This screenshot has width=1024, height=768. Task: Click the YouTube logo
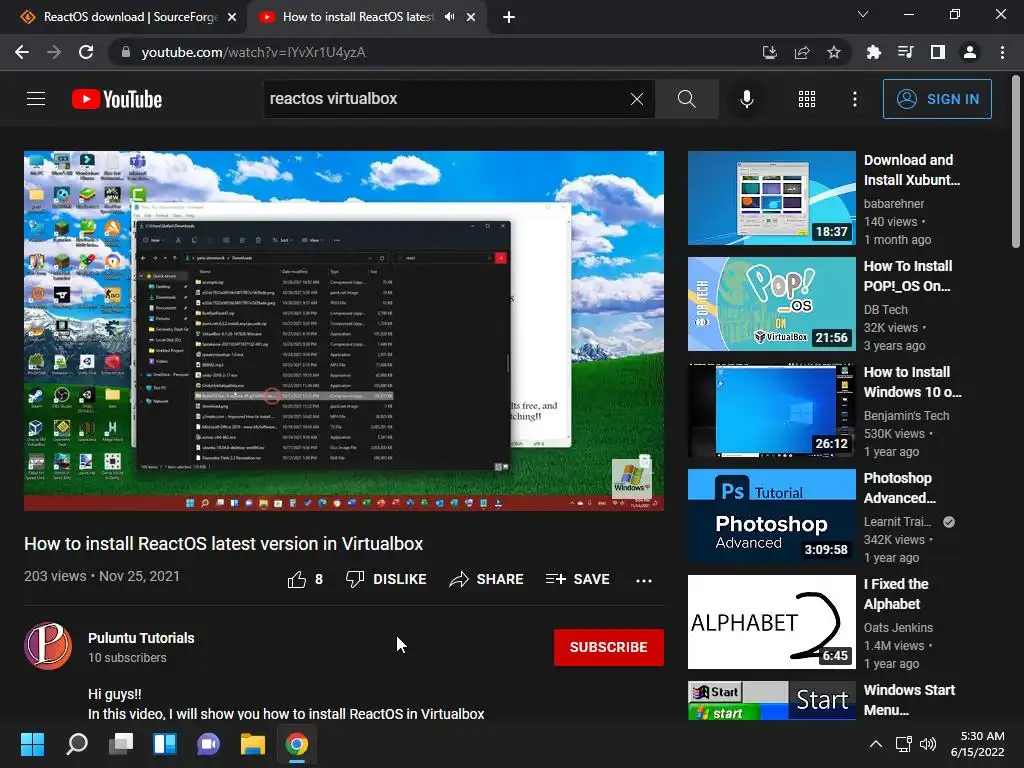pyautogui.click(x=117, y=99)
